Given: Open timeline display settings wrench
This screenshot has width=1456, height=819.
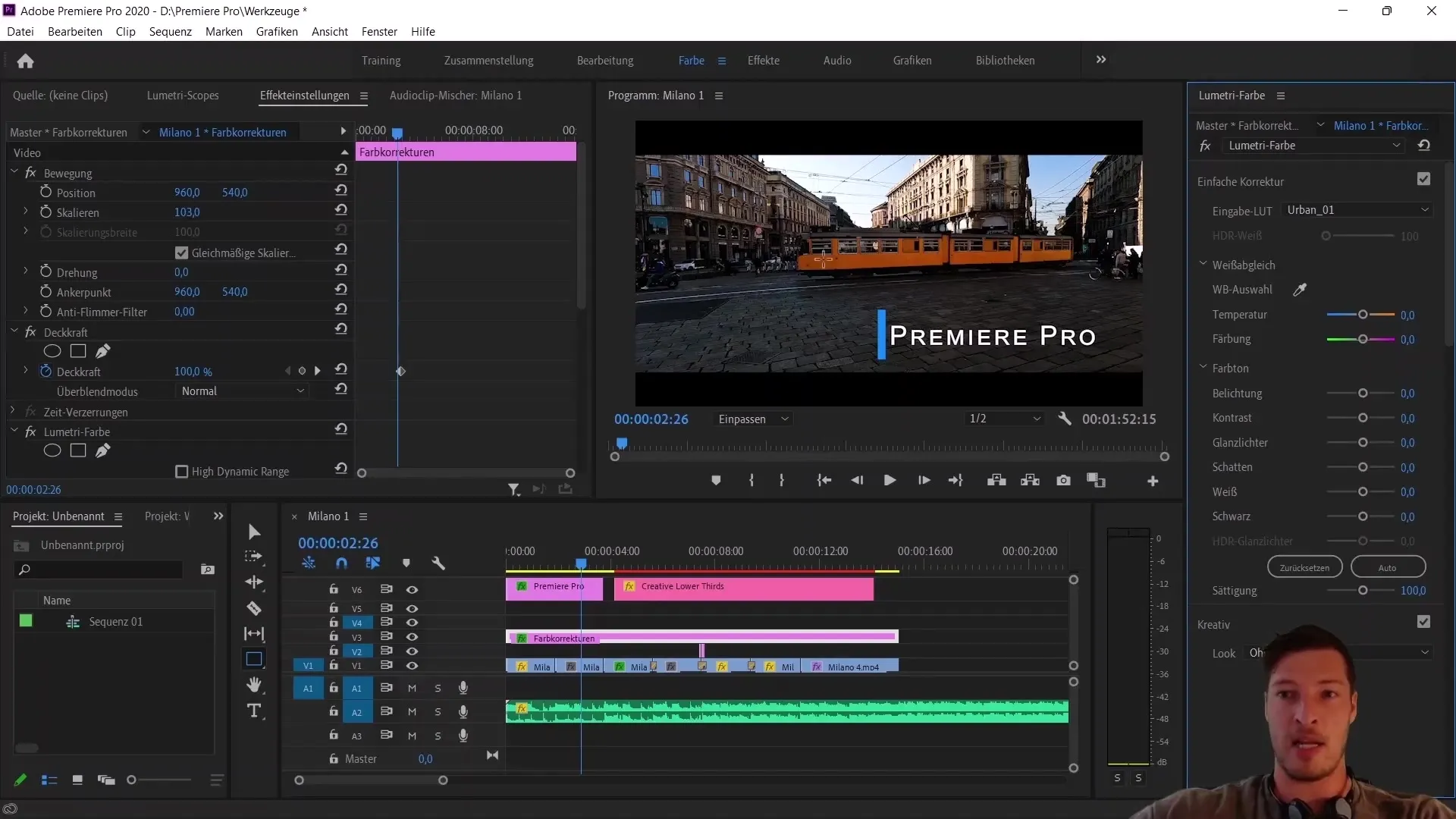Looking at the screenshot, I should [x=438, y=563].
